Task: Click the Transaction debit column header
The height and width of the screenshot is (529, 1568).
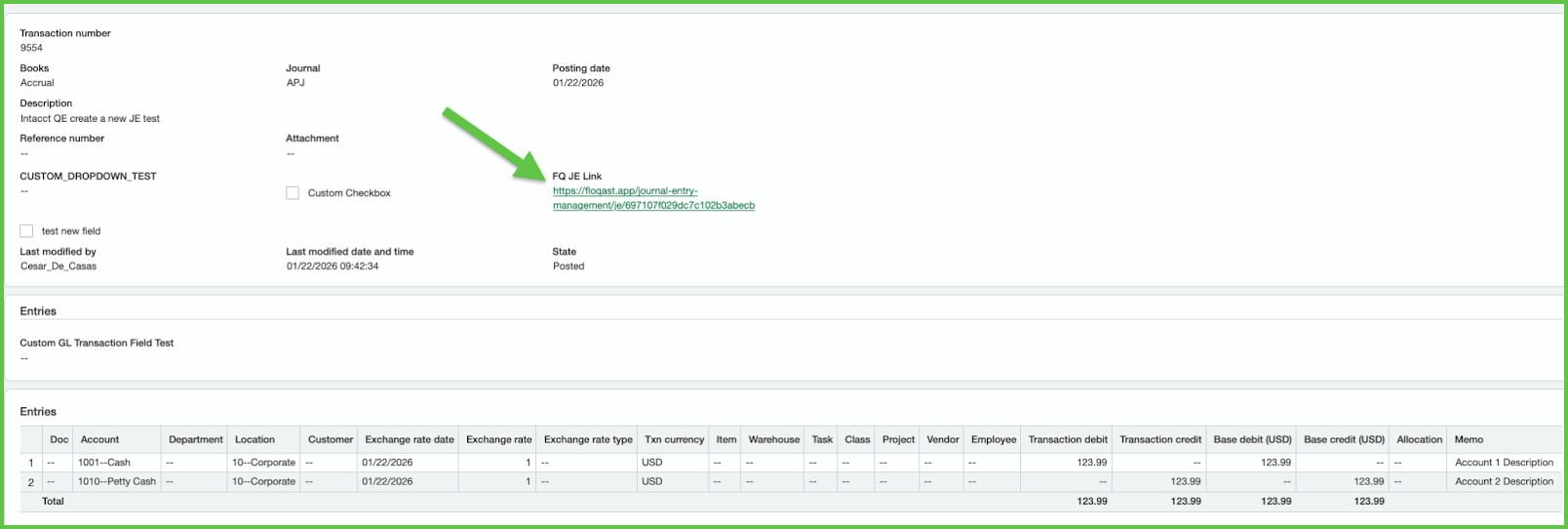Action: [1067, 439]
